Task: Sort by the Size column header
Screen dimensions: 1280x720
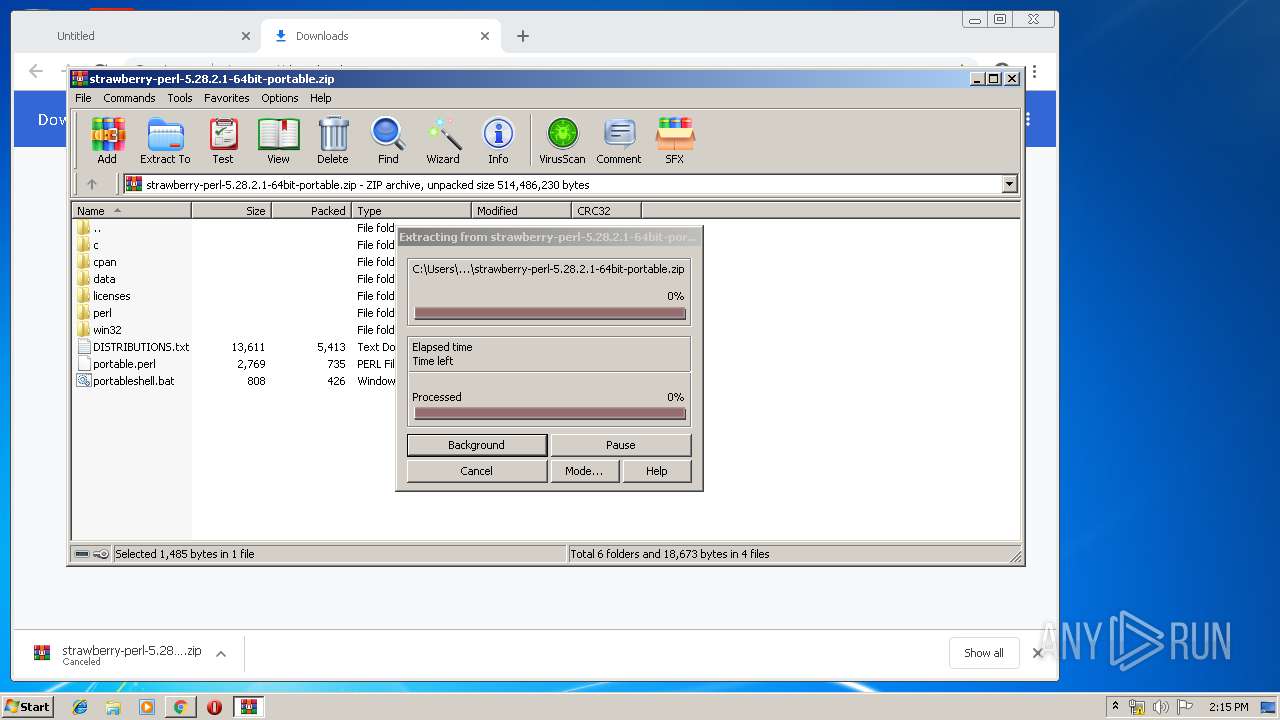Action: (x=231, y=211)
